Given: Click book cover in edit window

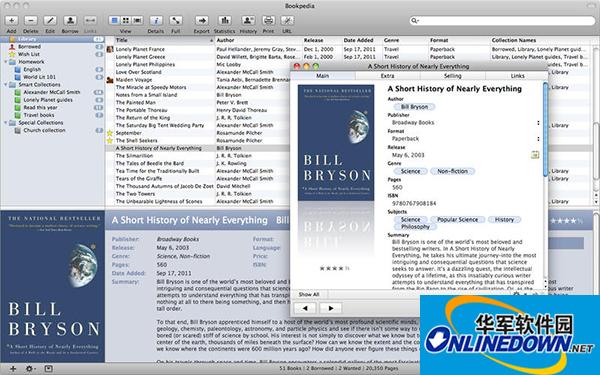Looking at the screenshot, I should point(336,143).
